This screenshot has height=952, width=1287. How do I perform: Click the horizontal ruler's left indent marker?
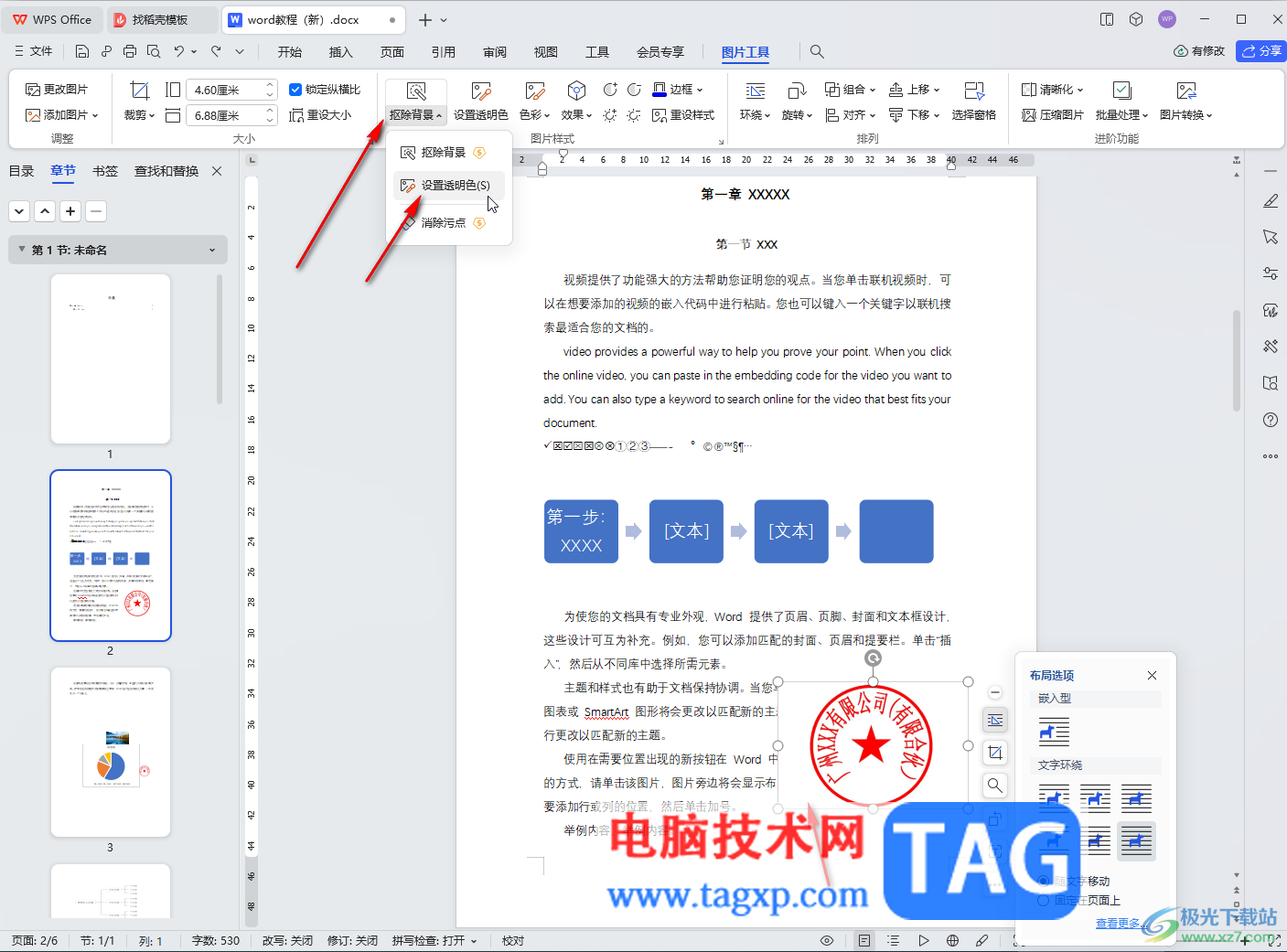click(x=542, y=169)
